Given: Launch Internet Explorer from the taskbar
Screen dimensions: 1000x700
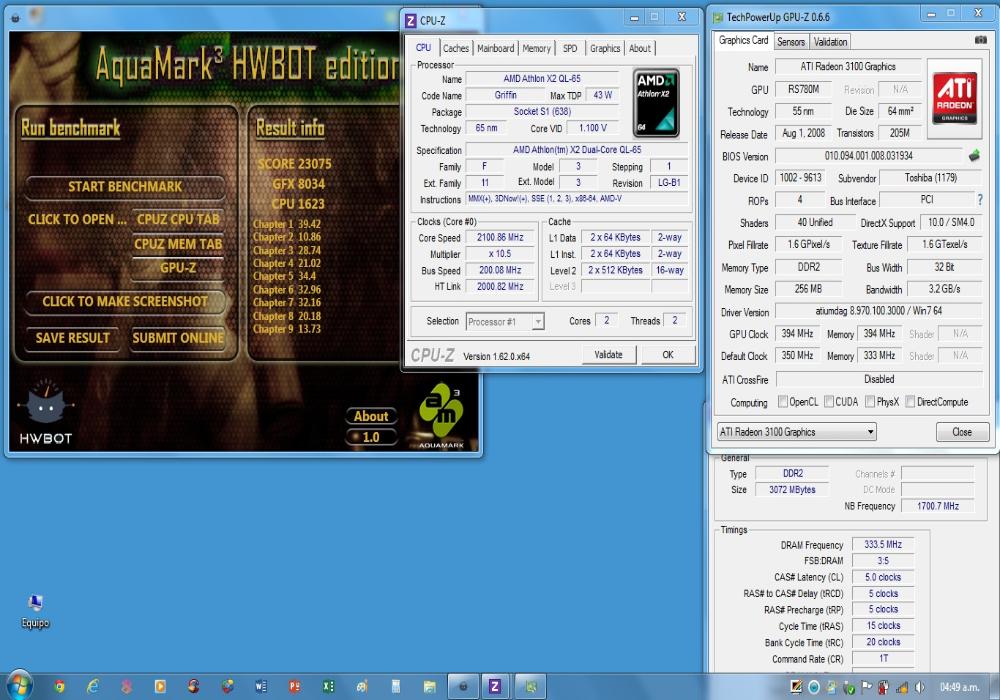Looking at the screenshot, I should pos(93,687).
